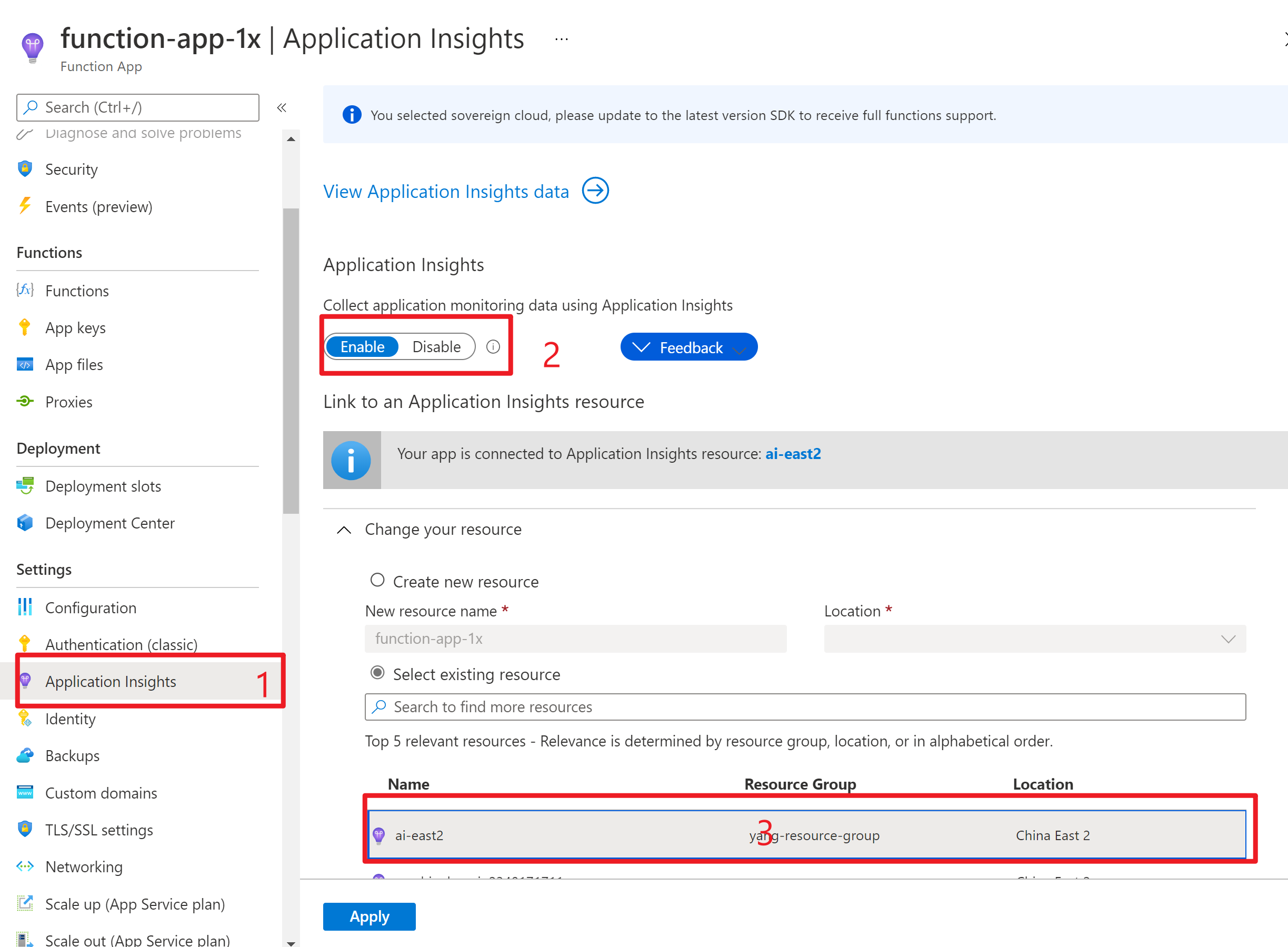Click the Deployment Center cube icon

(25, 523)
